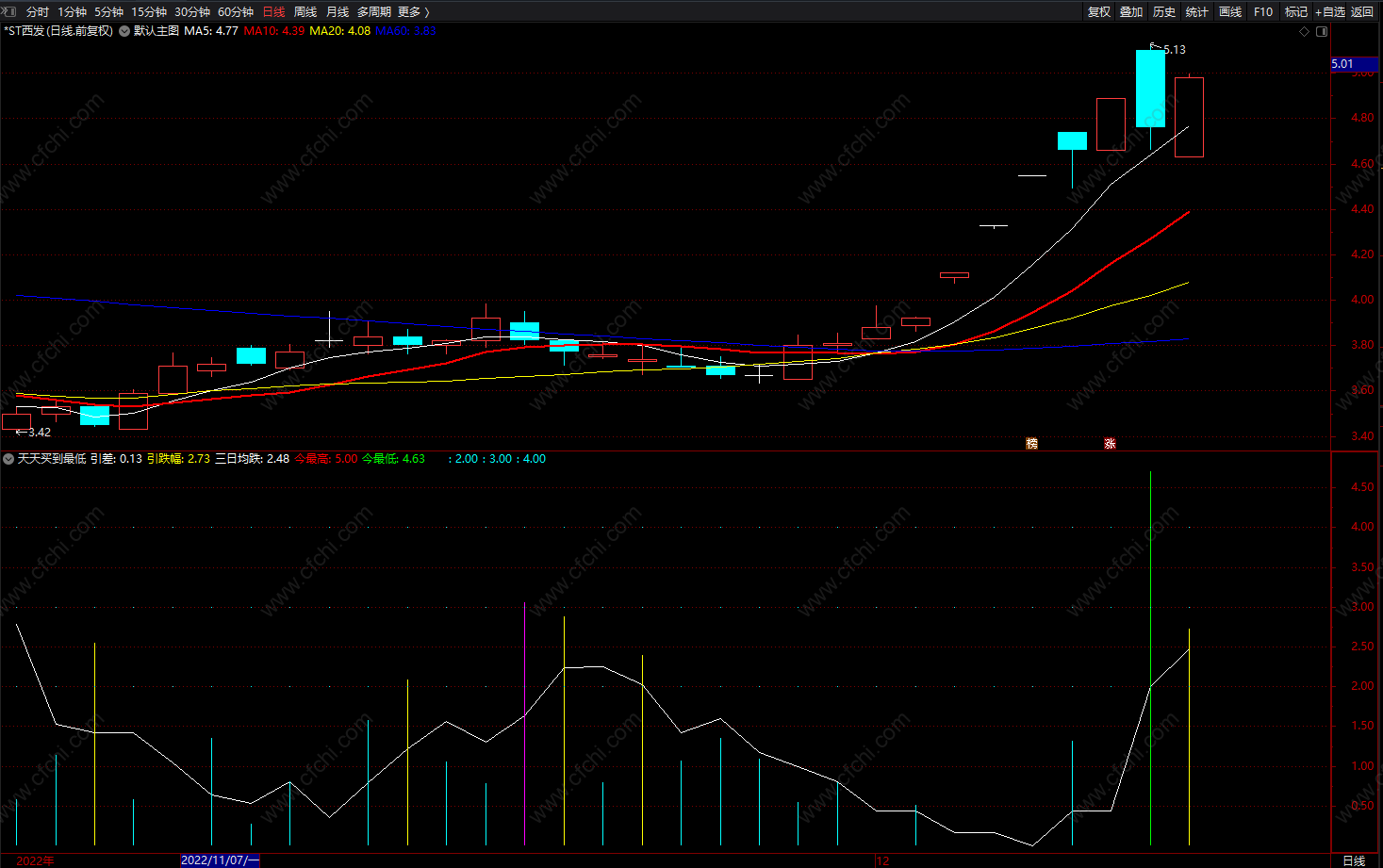Select the 15分钟 period tab
The height and width of the screenshot is (868, 1383).
pyautogui.click(x=149, y=12)
